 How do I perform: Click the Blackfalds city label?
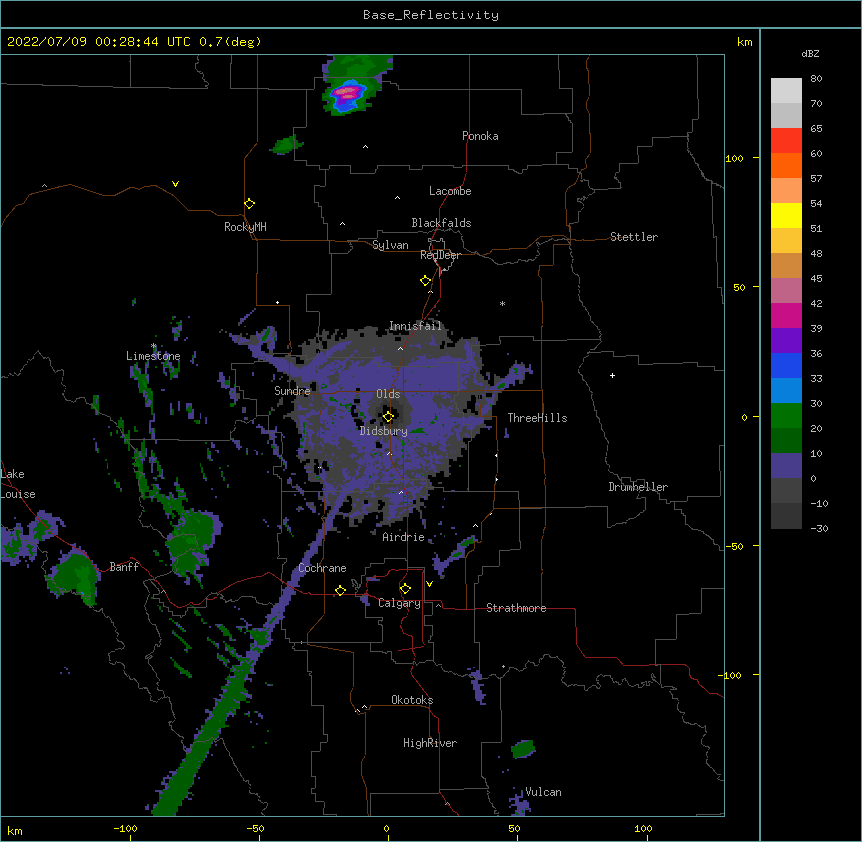tap(441, 223)
